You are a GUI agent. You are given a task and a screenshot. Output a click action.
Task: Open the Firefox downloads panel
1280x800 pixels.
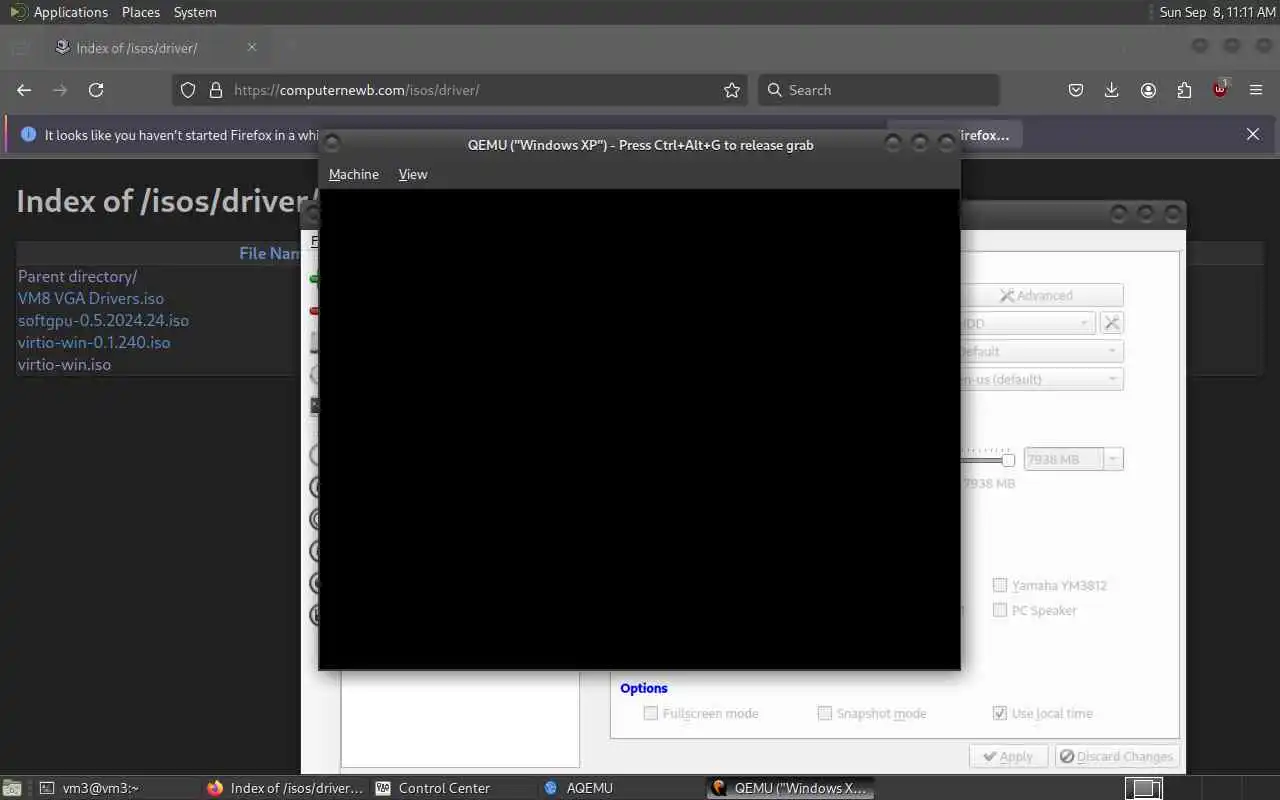click(1112, 90)
